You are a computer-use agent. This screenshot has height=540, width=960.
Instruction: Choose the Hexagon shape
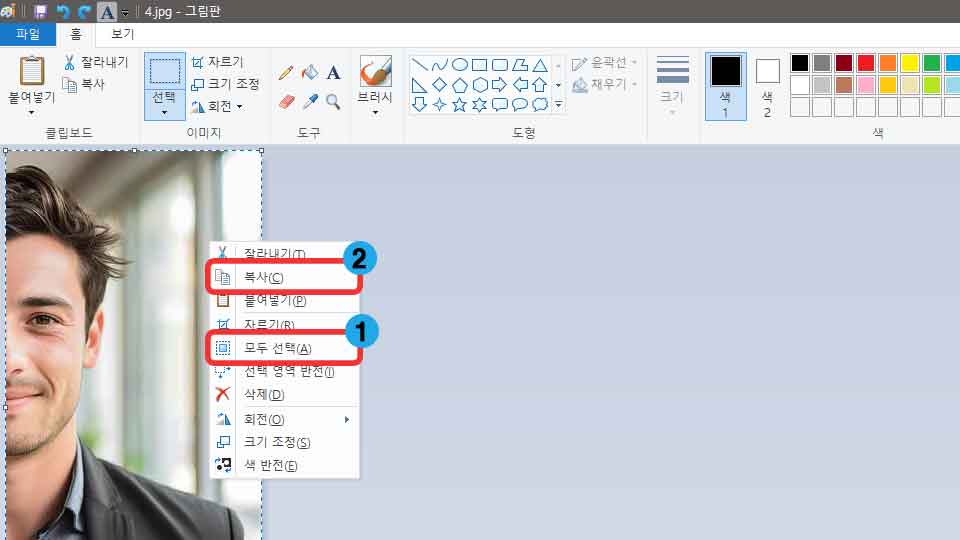click(479, 85)
